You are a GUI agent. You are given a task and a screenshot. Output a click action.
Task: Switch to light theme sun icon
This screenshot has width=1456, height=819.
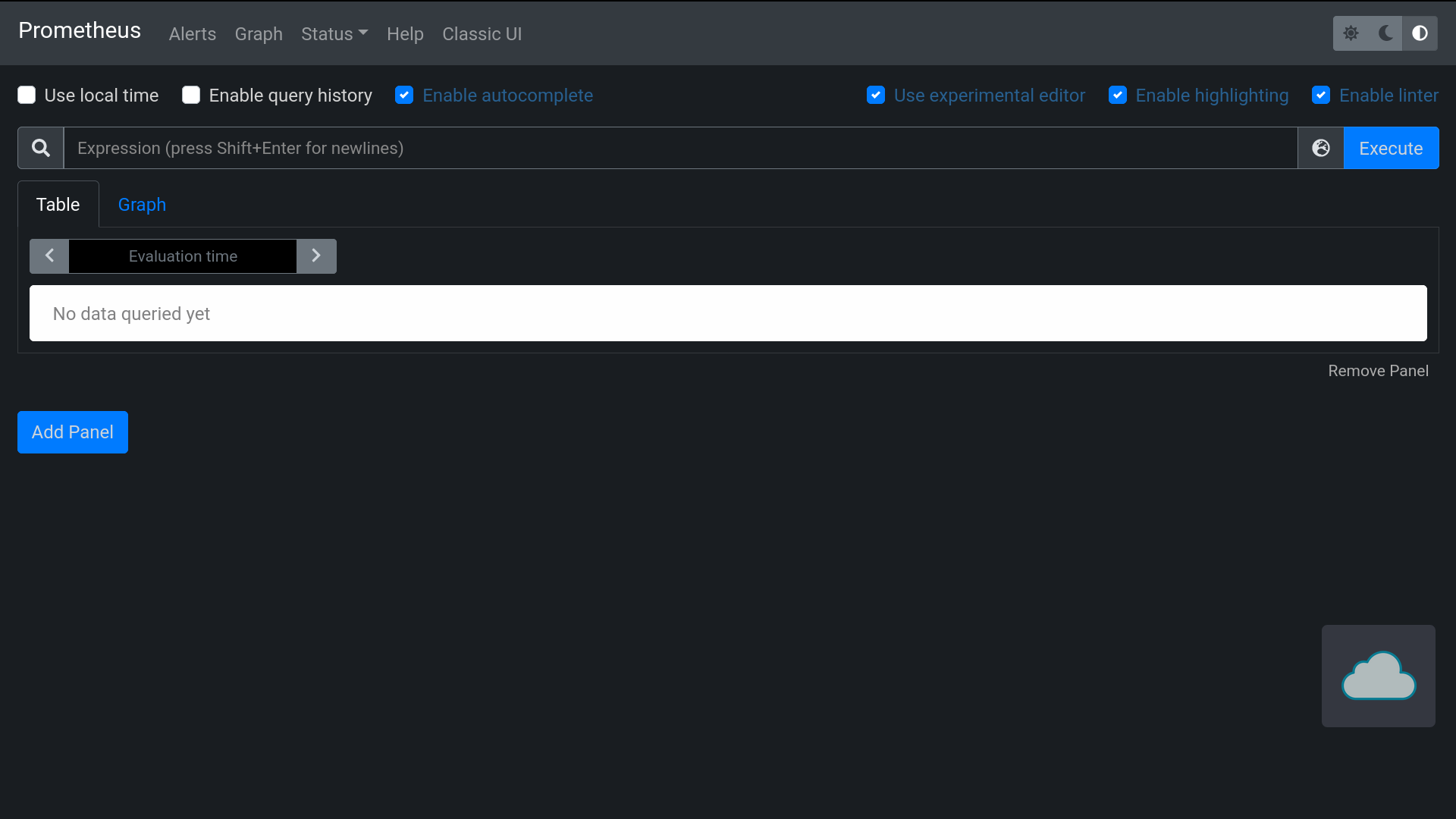point(1351,33)
